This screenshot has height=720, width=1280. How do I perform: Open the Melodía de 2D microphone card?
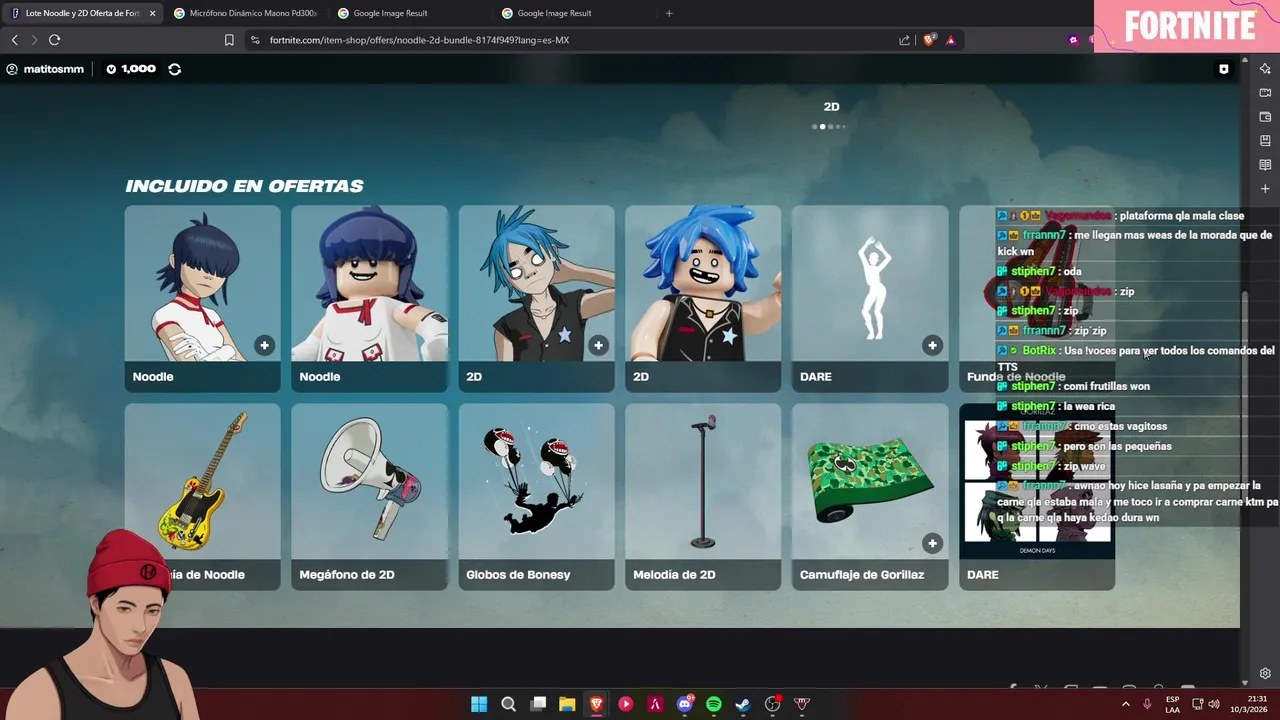[x=703, y=496]
